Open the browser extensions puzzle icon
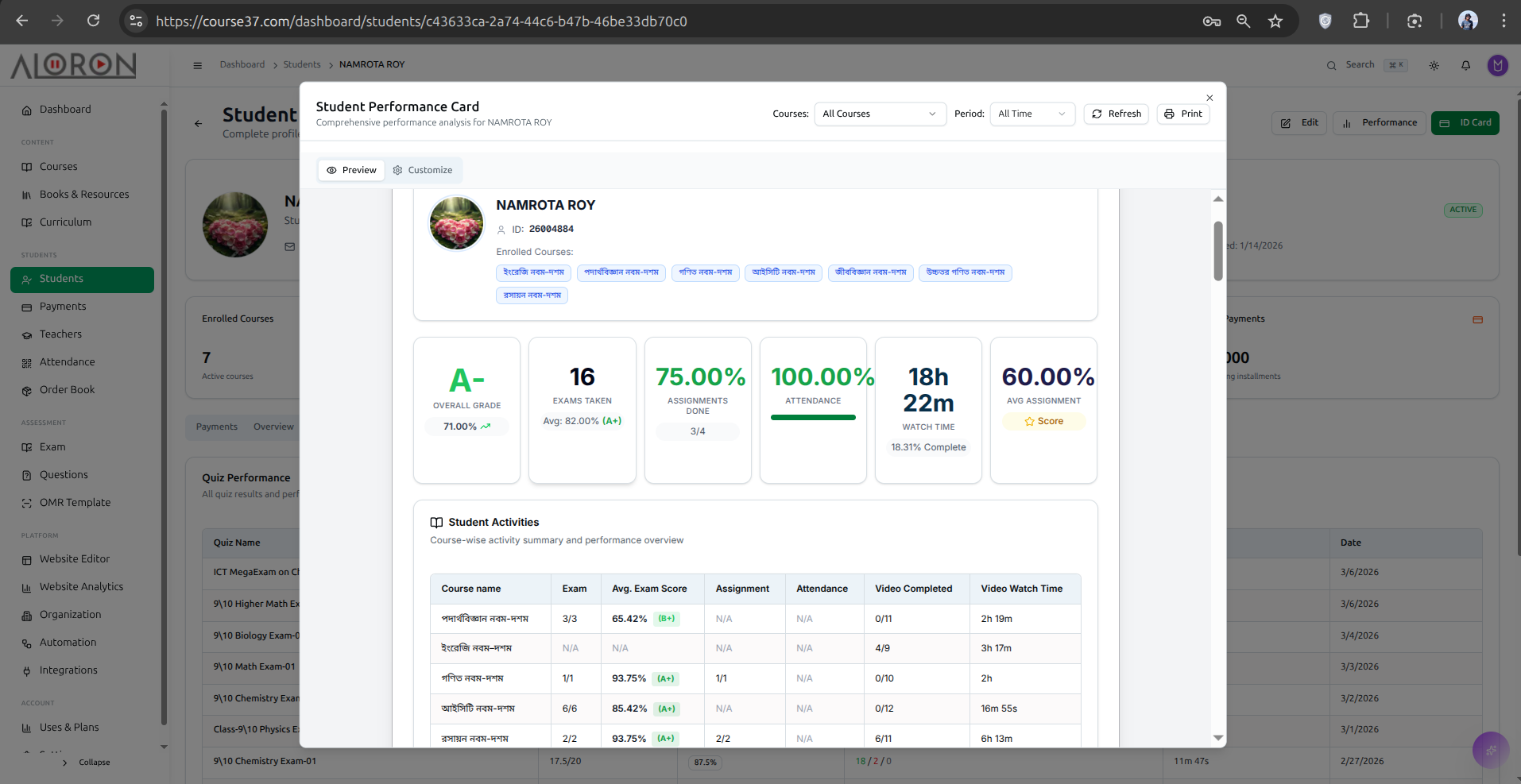1521x784 pixels. [x=1361, y=21]
